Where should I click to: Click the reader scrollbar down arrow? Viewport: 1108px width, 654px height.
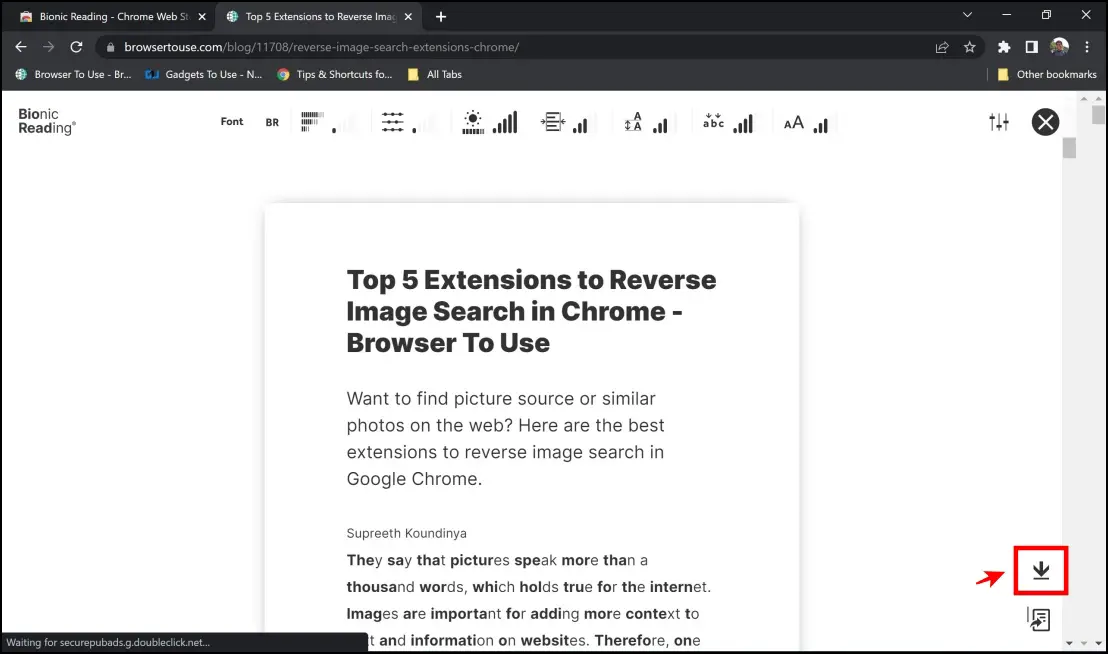click(1069, 643)
